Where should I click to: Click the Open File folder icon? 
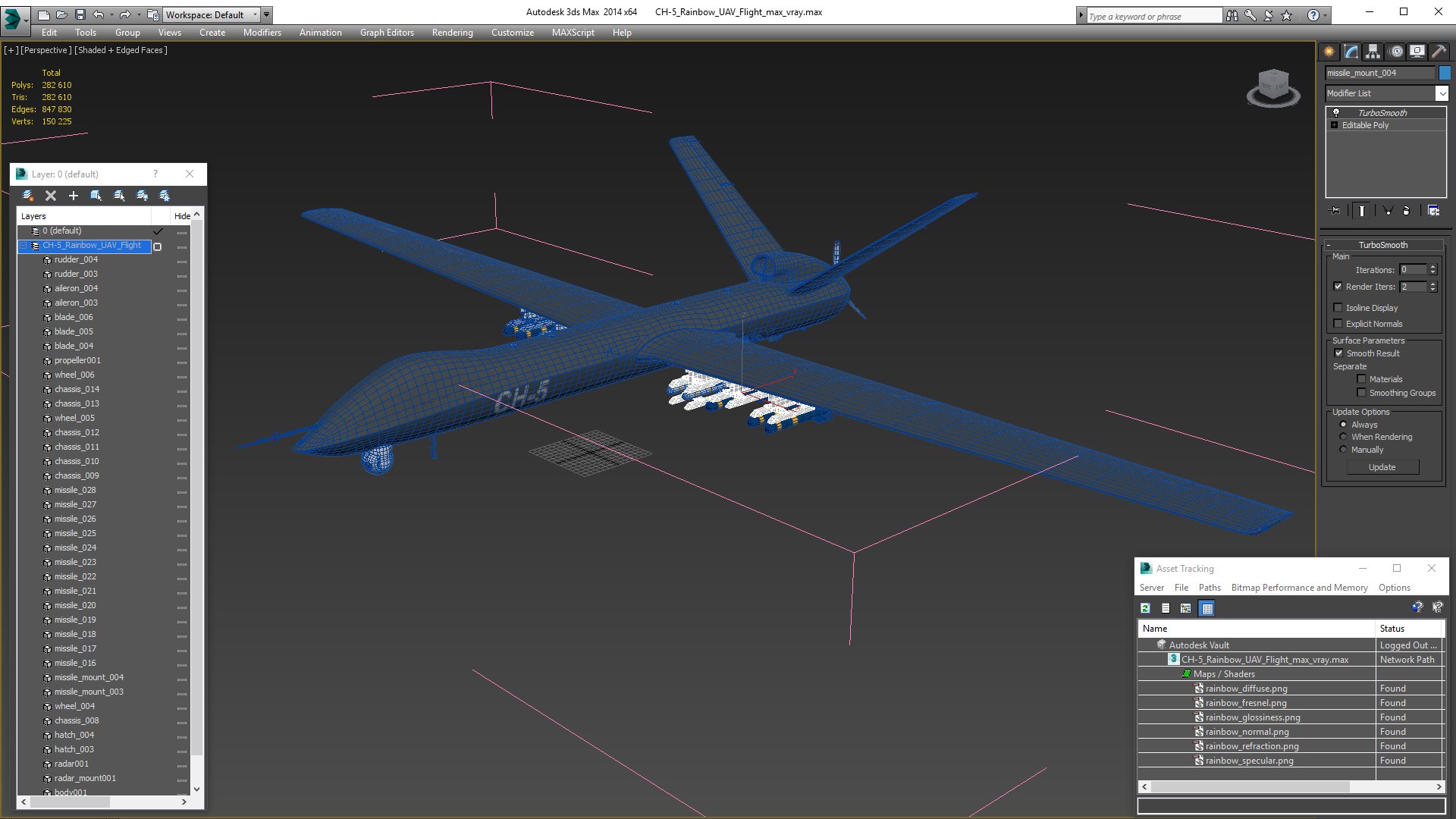tap(61, 14)
